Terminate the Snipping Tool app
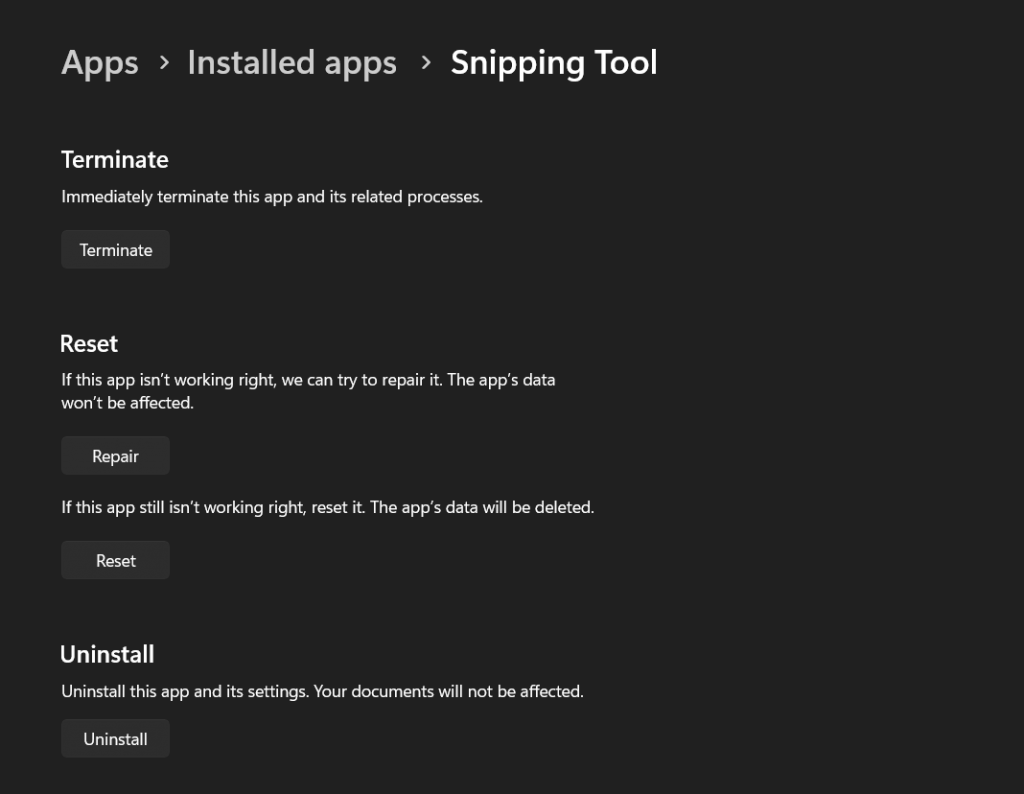 115,249
